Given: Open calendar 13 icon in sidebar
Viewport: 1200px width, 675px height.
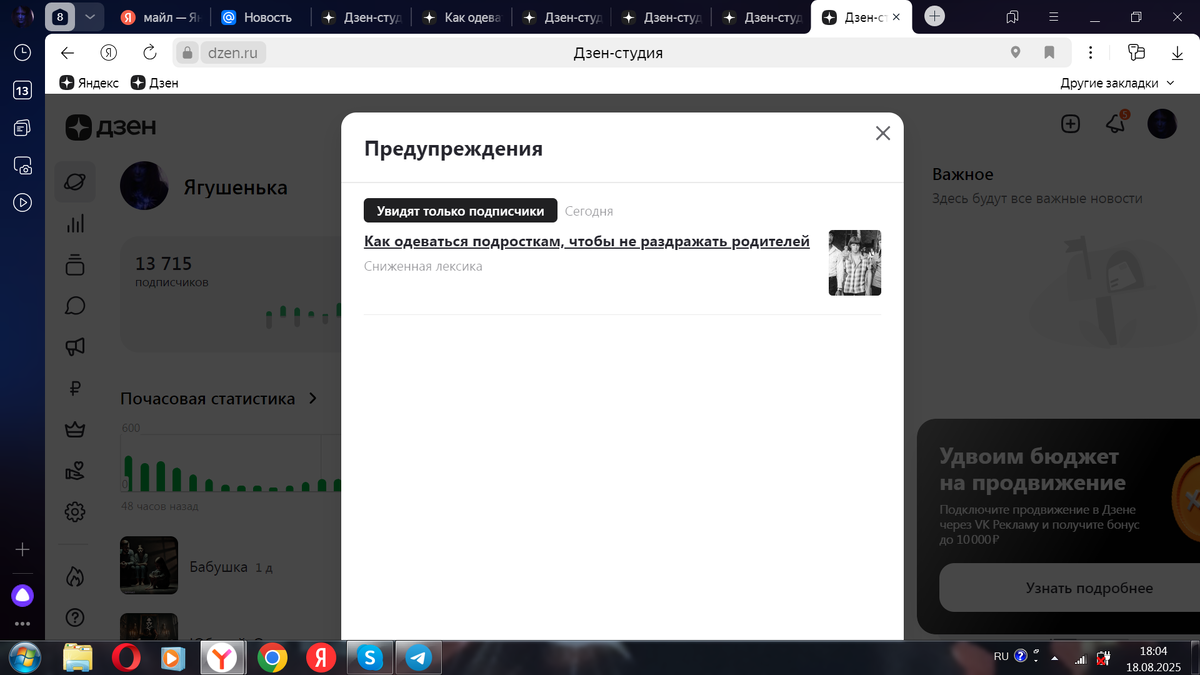Looking at the screenshot, I should (x=22, y=90).
